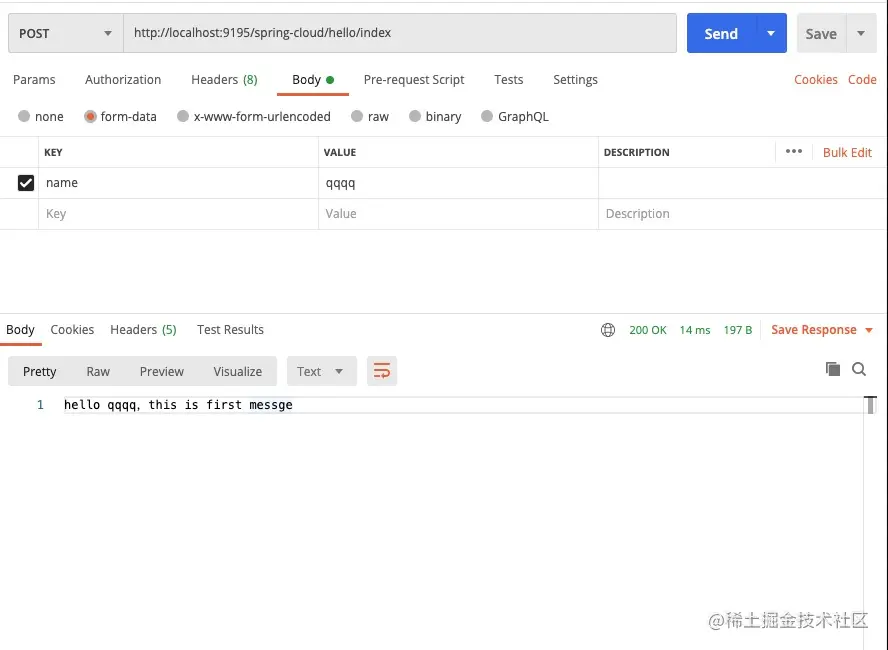Switch response view to Pretty

40,371
